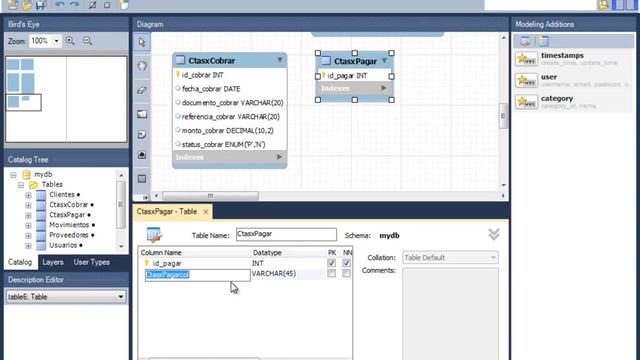Click first Modeling Additions toolbar icon
640x360 pixels.
pyautogui.click(x=525, y=41)
